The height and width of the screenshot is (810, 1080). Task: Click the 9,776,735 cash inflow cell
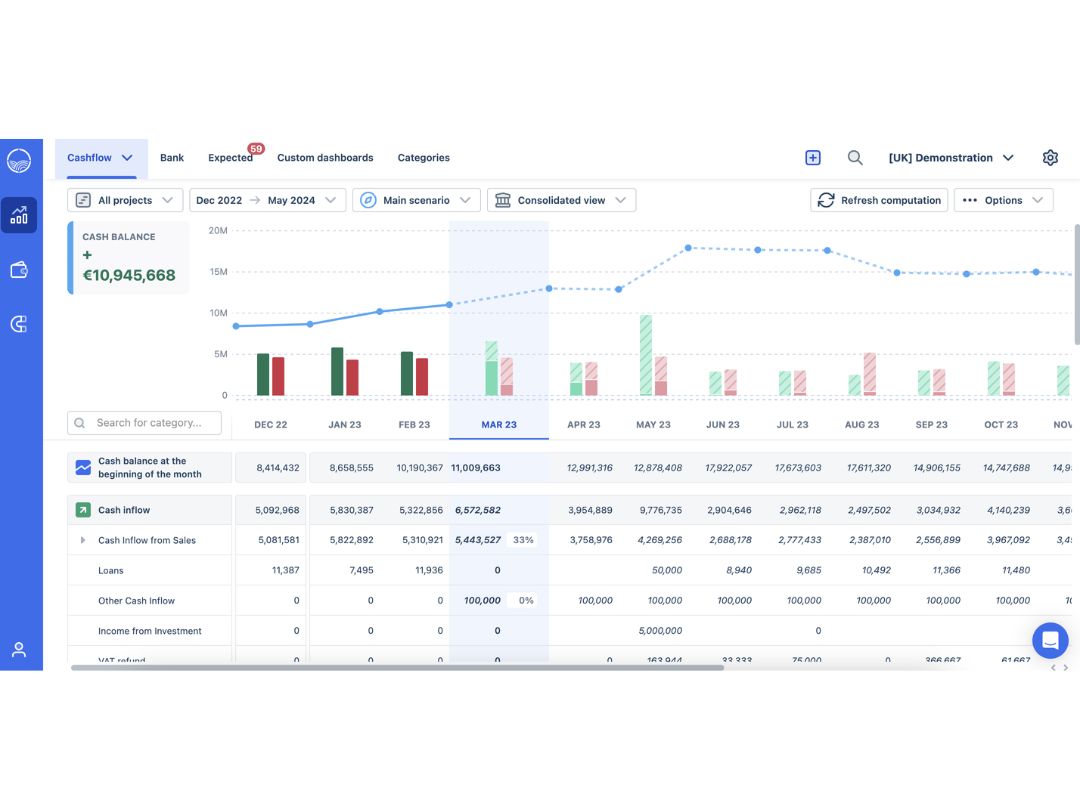pyautogui.click(x=661, y=510)
